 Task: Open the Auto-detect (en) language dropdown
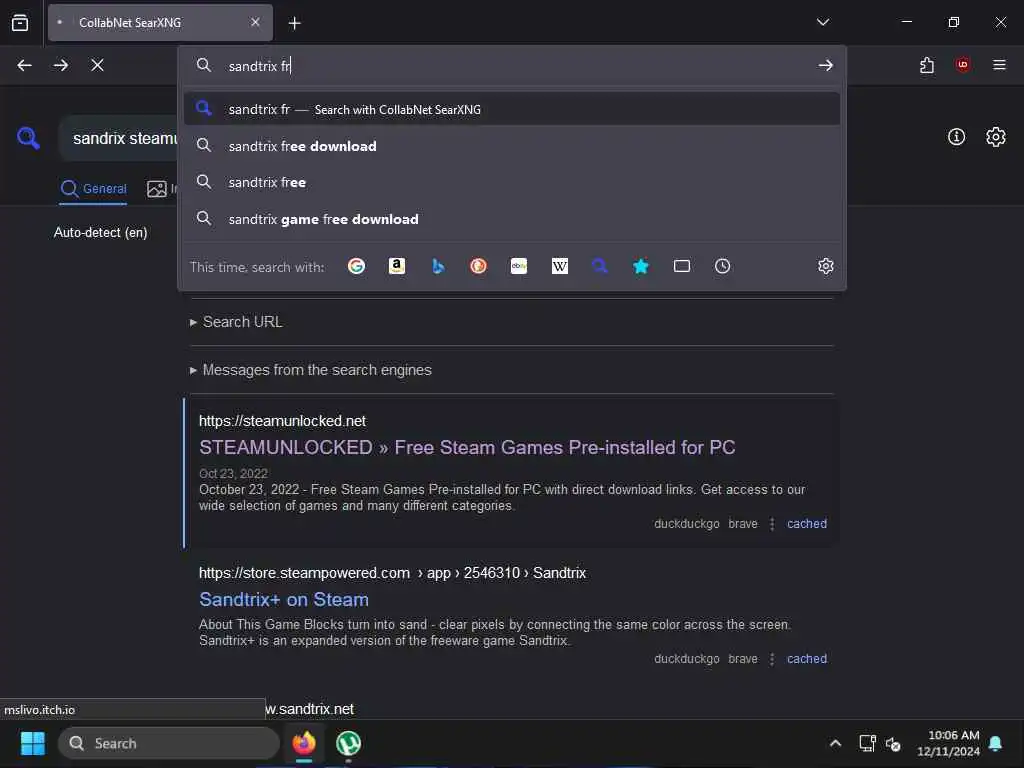click(101, 232)
